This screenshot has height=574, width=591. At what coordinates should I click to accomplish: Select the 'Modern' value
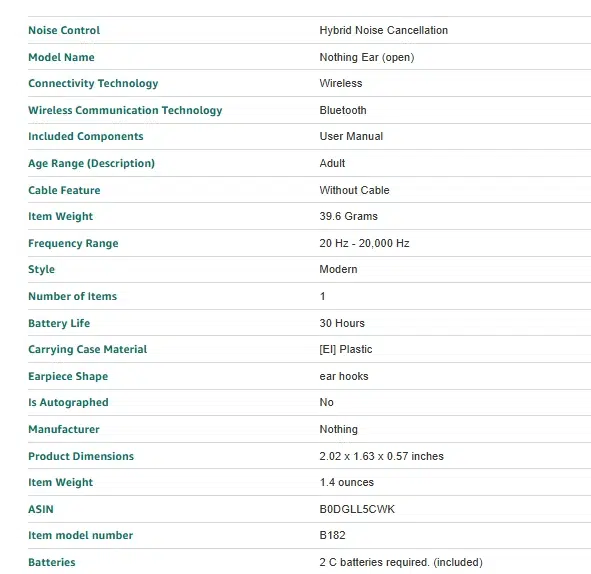coord(338,269)
